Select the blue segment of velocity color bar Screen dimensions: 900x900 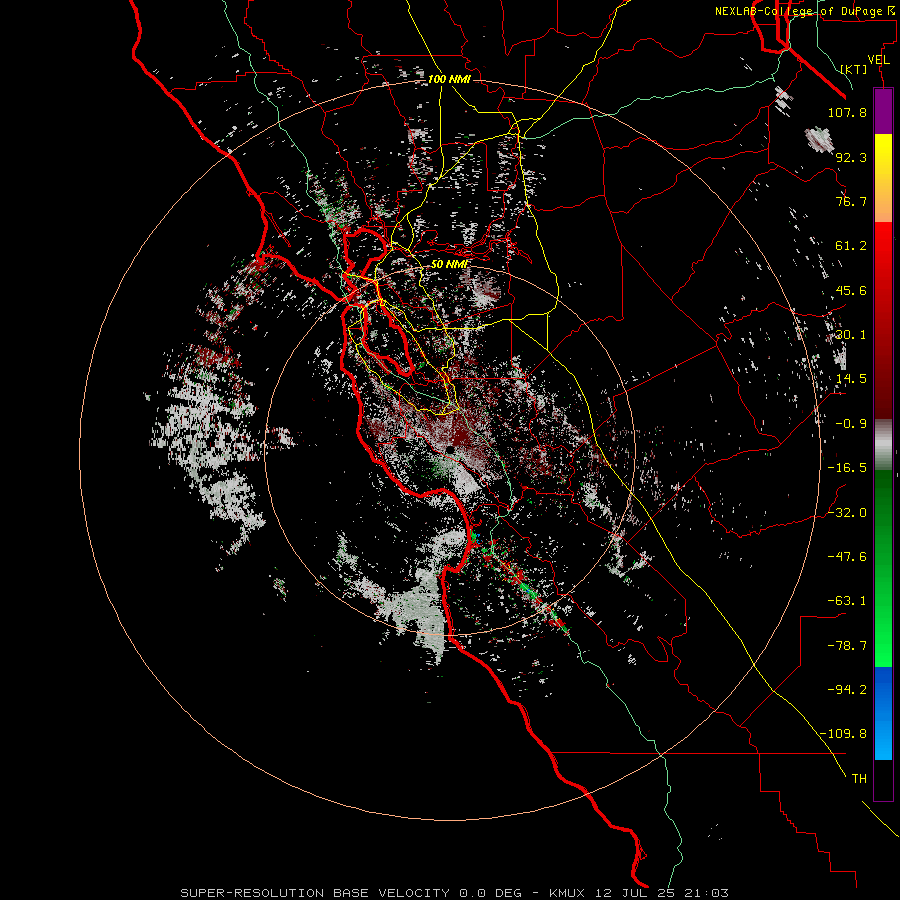(x=883, y=713)
